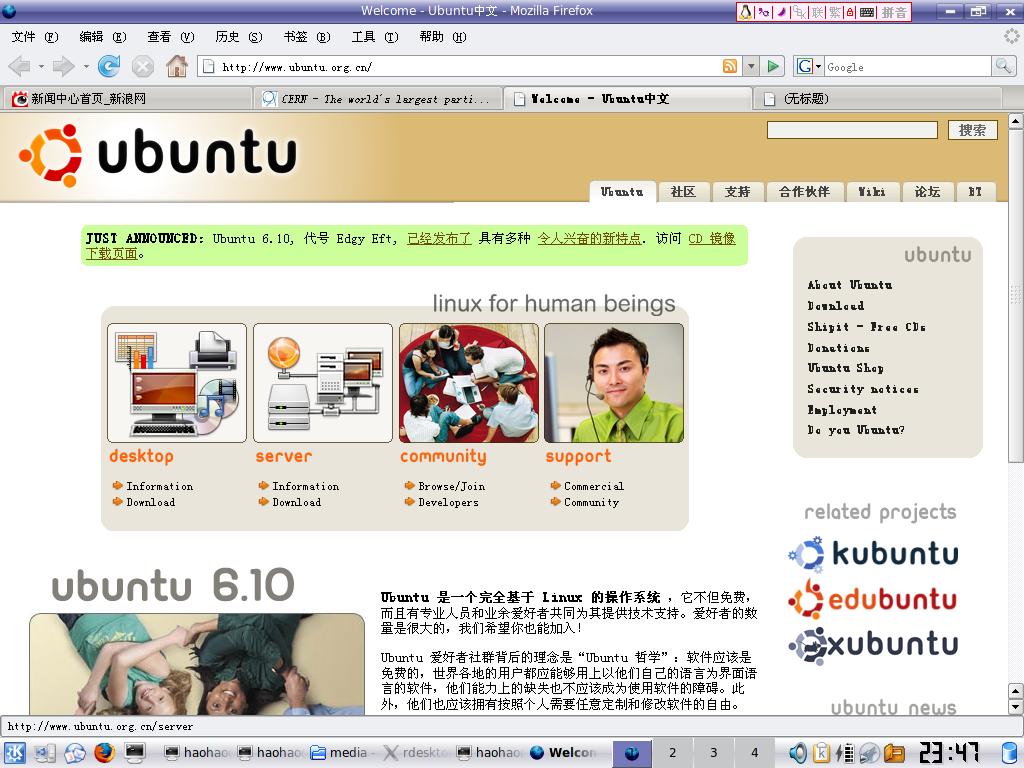This screenshot has width=1024, height=768.
Task: Toggle the 拼音 input mode
Action: pos(894,12)
